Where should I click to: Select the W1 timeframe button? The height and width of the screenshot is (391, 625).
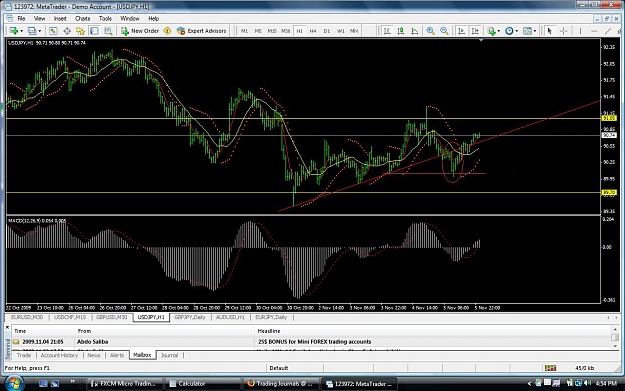pos(341,31)
